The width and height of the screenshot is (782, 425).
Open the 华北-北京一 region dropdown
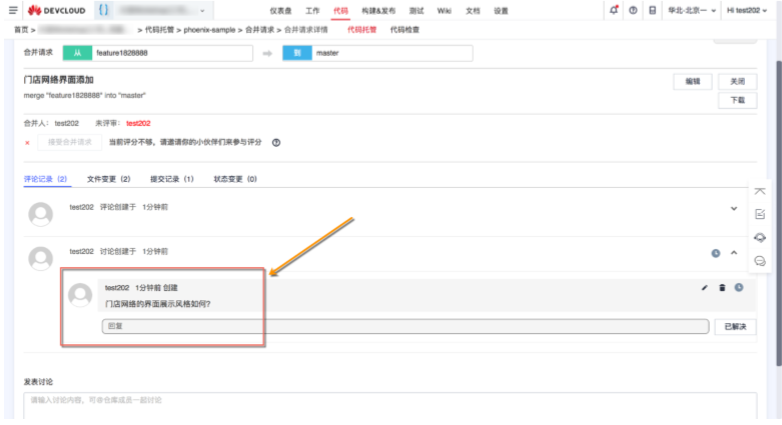coord(692,10)
